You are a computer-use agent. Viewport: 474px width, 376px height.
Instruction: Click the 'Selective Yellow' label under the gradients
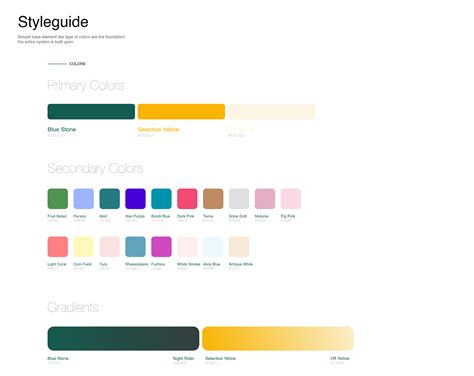click(x=221, y=359)
